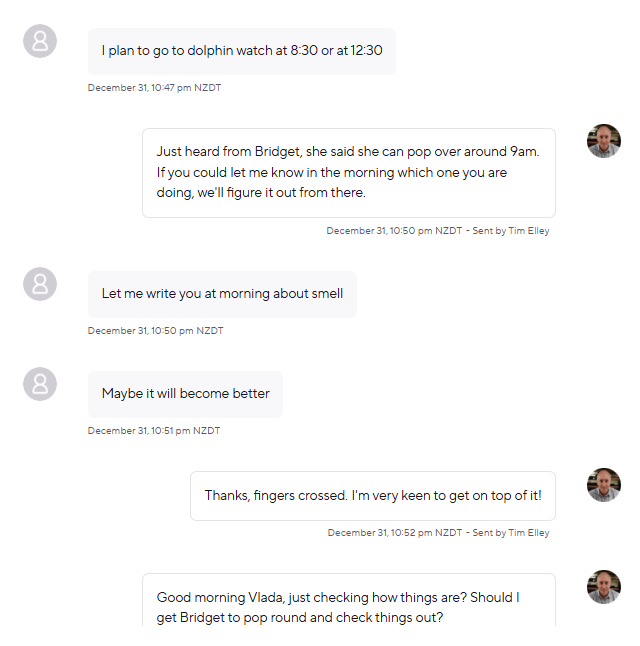The width and height of the screenshot is (640, 646).
Task: Open Tim Elley's photo beside Bridget message
Action: (604, 141)
